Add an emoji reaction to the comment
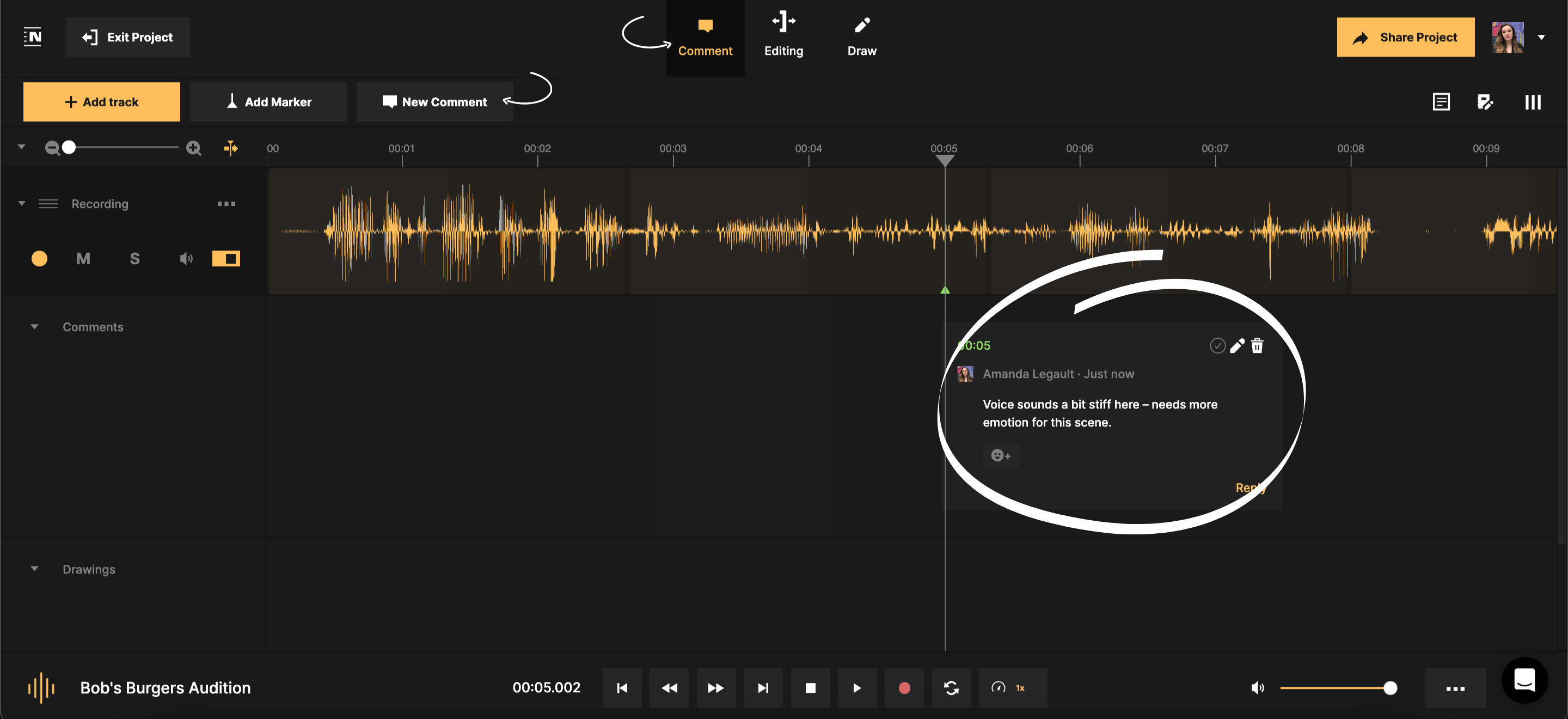 point(1001,455)
